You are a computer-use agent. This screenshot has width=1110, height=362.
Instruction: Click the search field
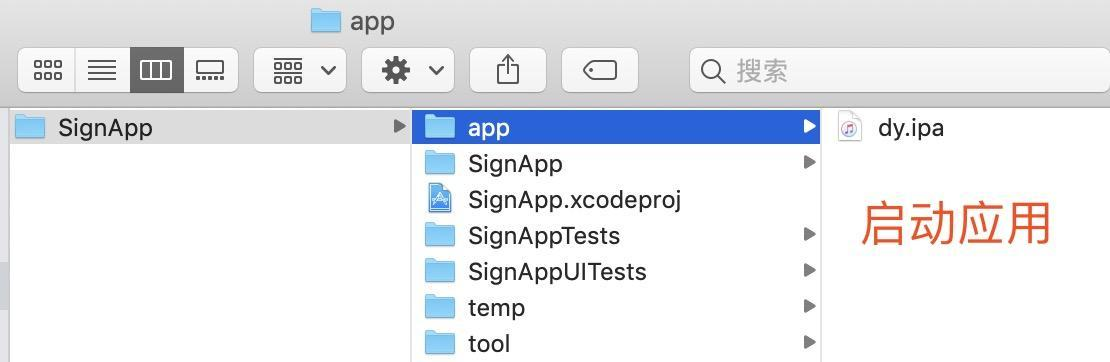pos(899,70)
